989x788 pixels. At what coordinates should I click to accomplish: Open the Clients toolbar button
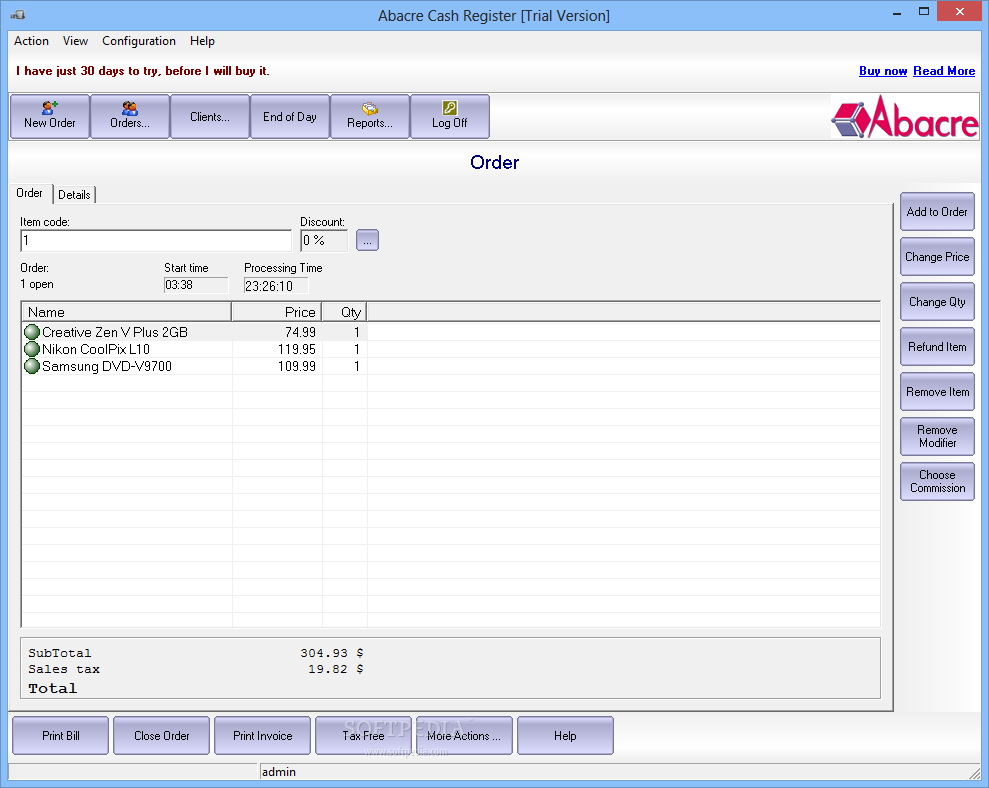point(210,117)
